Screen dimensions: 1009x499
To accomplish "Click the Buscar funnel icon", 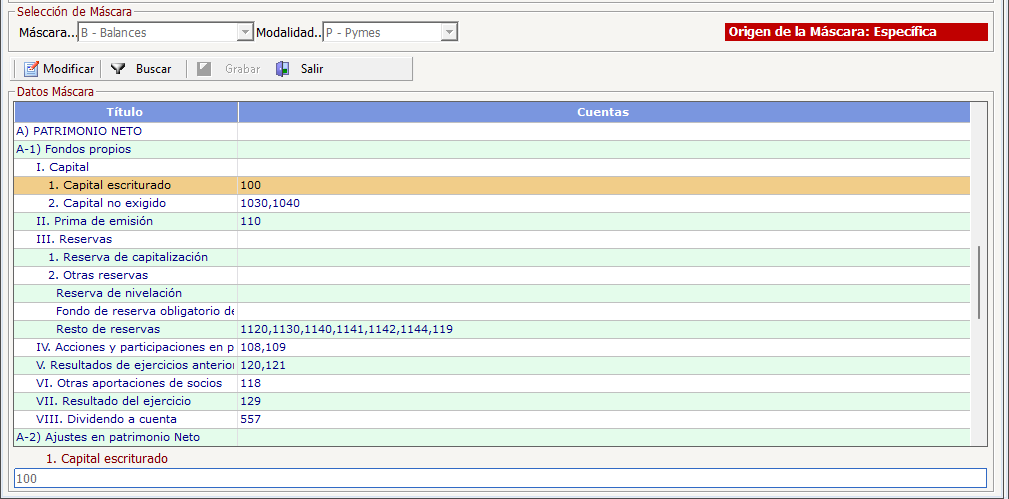I will tap(117, 69).
